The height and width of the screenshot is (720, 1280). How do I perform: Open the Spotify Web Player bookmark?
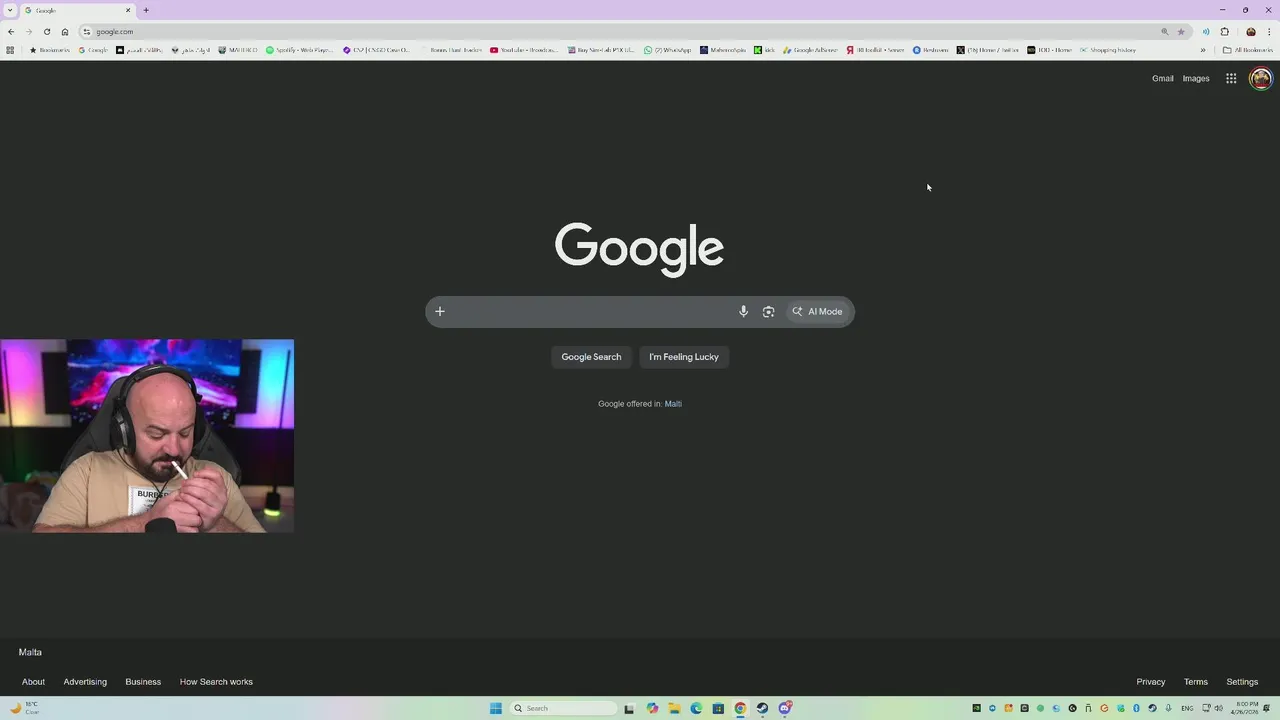(299, 50)
